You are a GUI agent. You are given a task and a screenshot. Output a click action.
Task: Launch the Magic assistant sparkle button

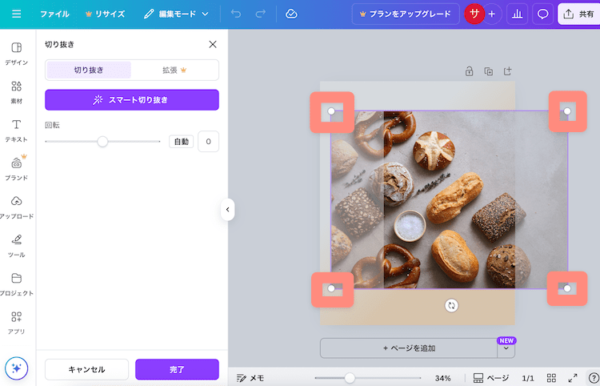pos(16,368)
